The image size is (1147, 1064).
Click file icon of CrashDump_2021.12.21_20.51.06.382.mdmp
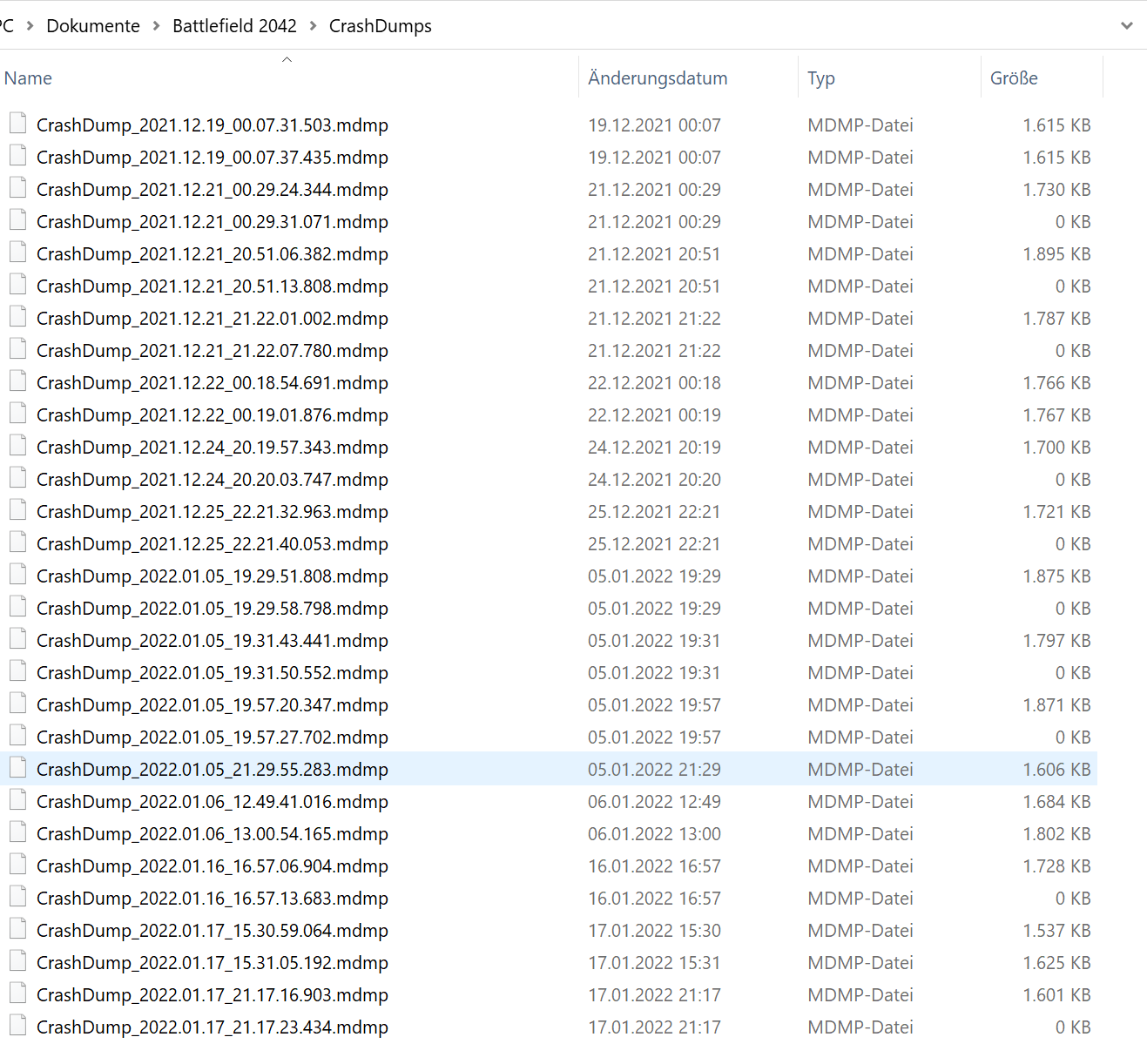tap(17, 253)
